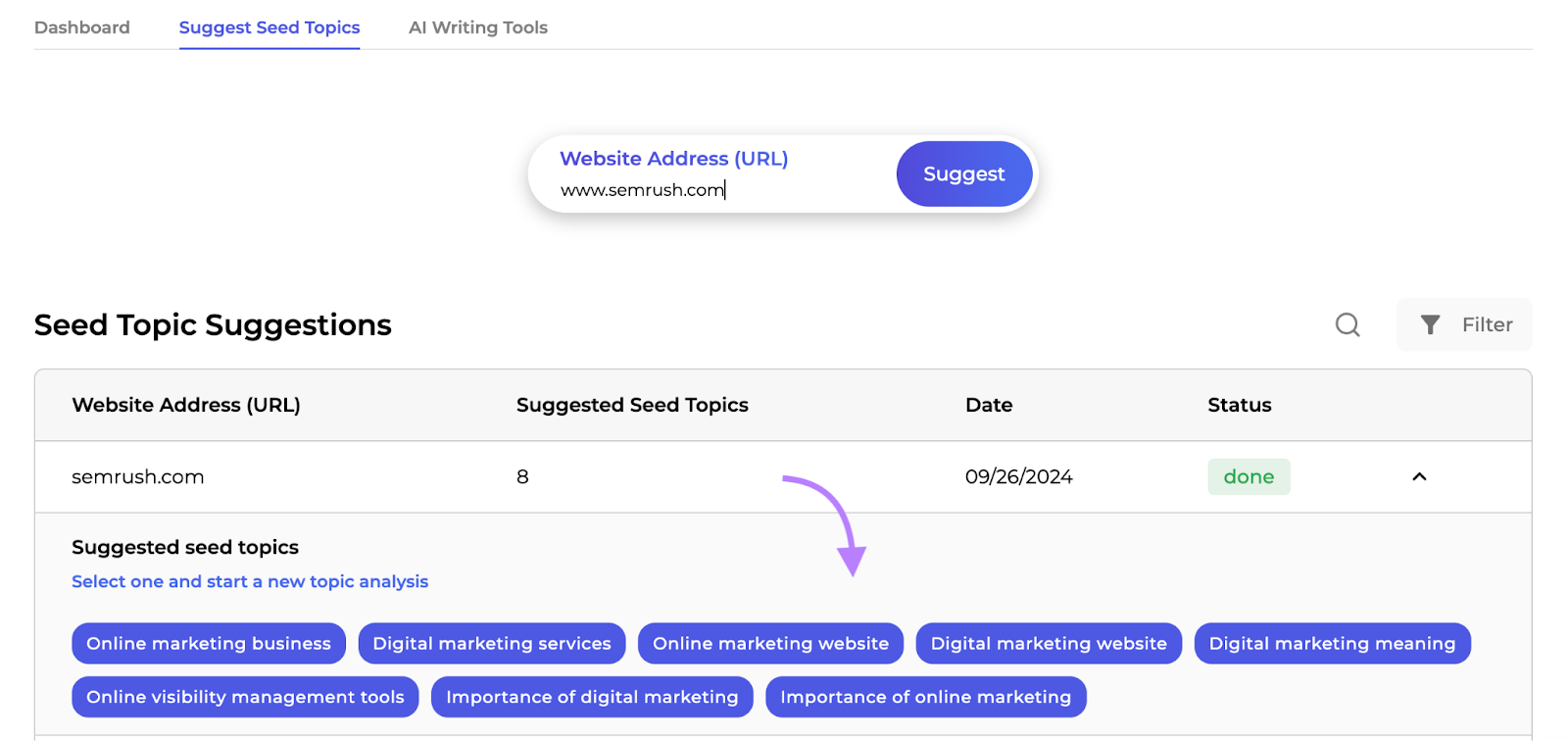
Task: Click the search magnifier icon
Action: [1347, 324]
